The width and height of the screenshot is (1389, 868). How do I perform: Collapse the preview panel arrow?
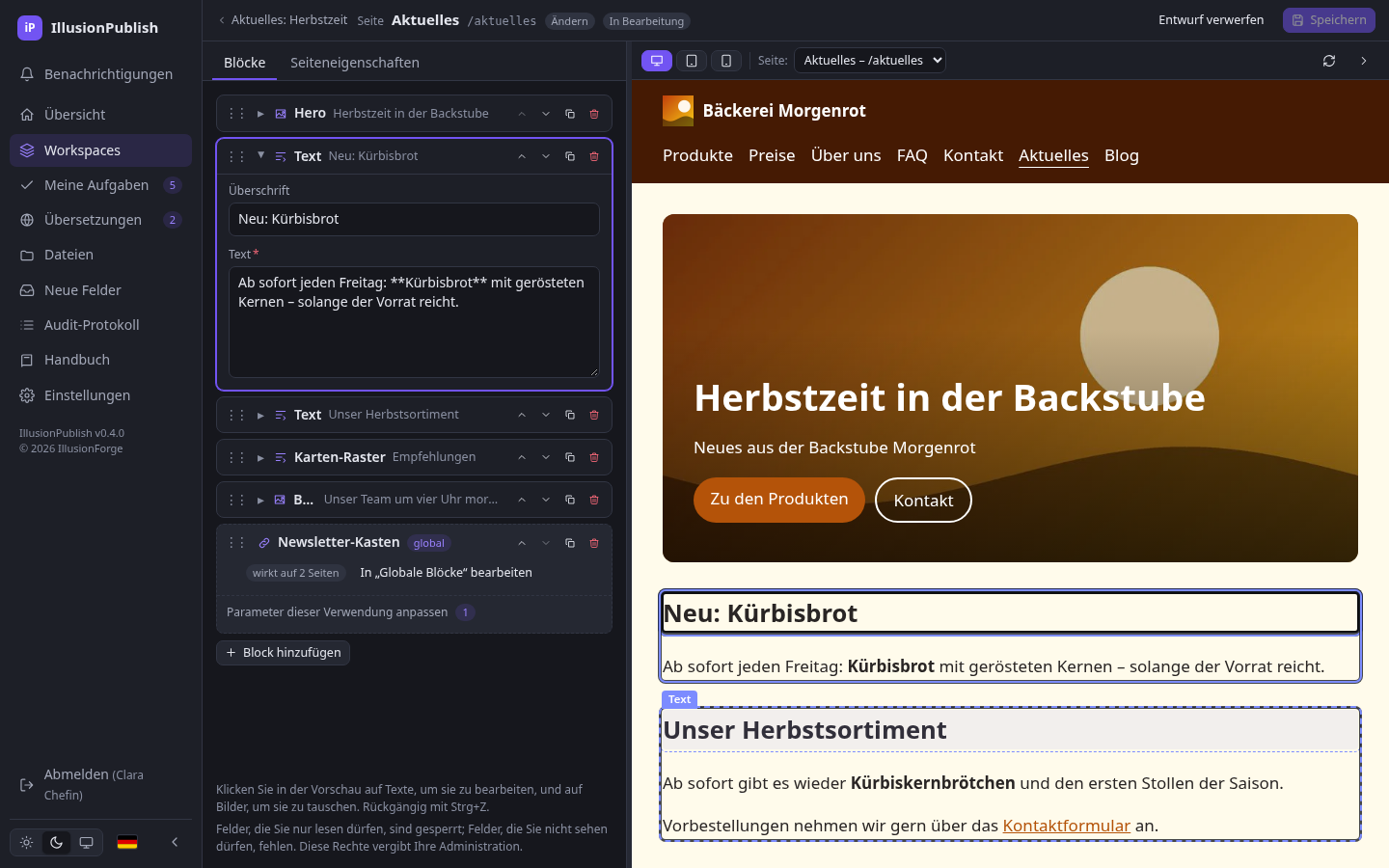[1364, 61]
